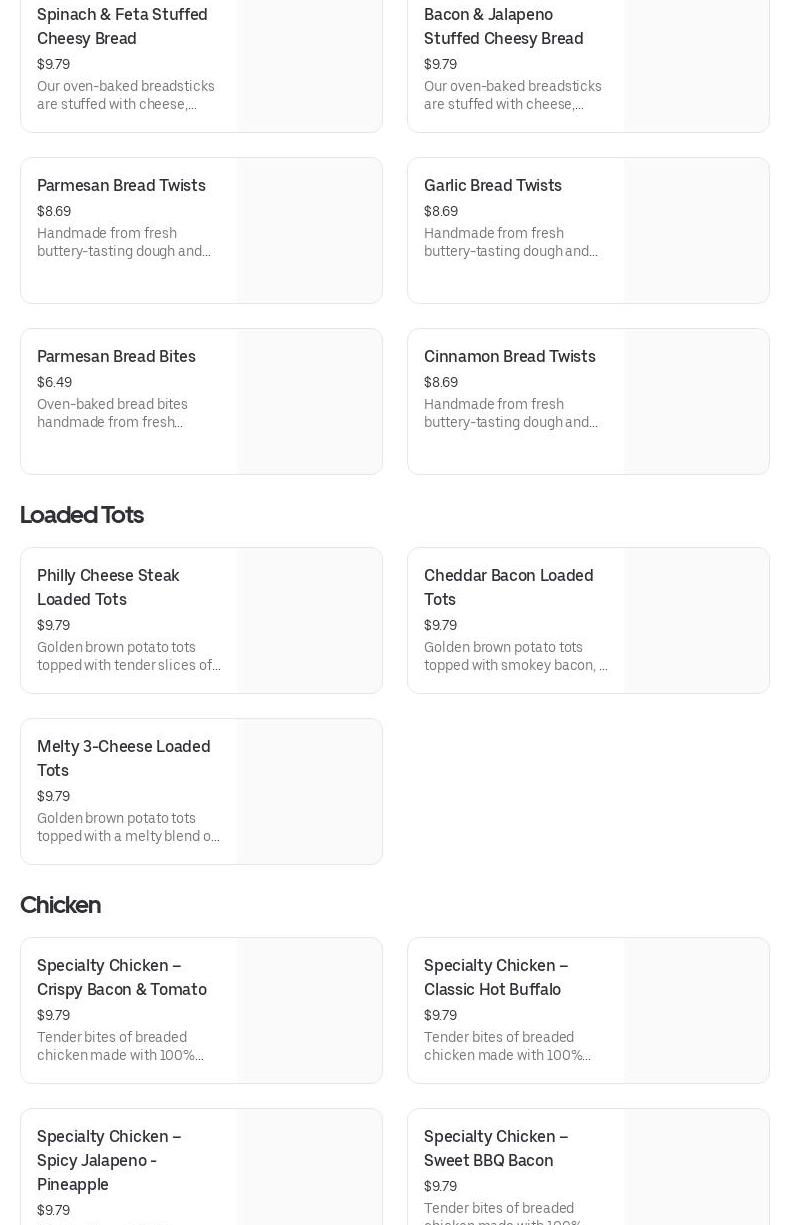Open the Parmesan Bread Twists item
The image size is (804, 1225).
(x=121, y=186)
